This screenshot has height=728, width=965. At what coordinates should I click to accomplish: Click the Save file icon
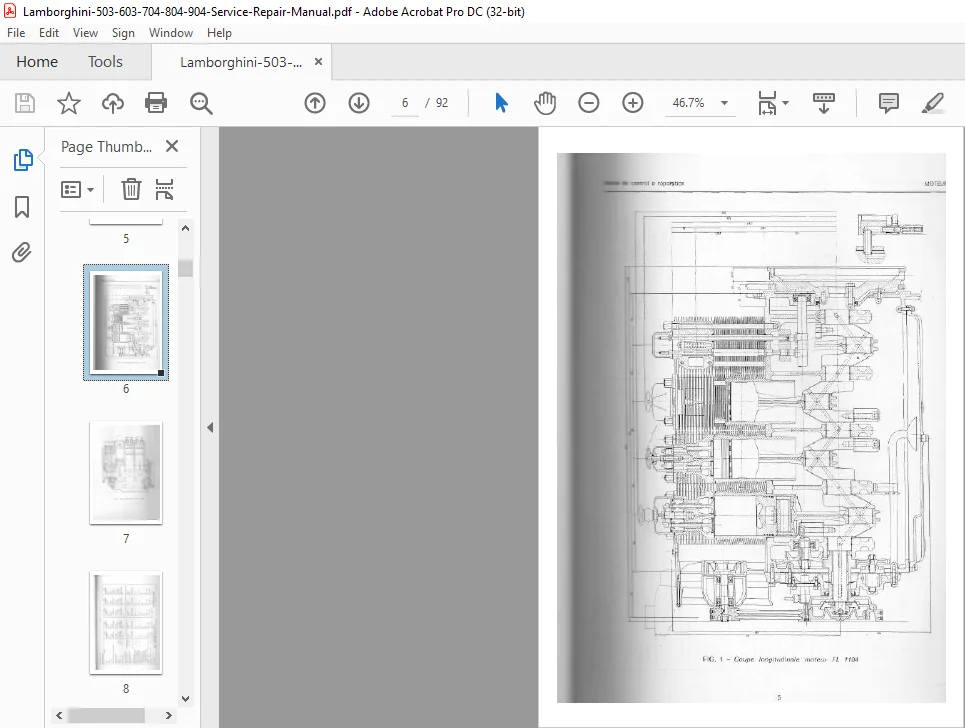[25, 103]
